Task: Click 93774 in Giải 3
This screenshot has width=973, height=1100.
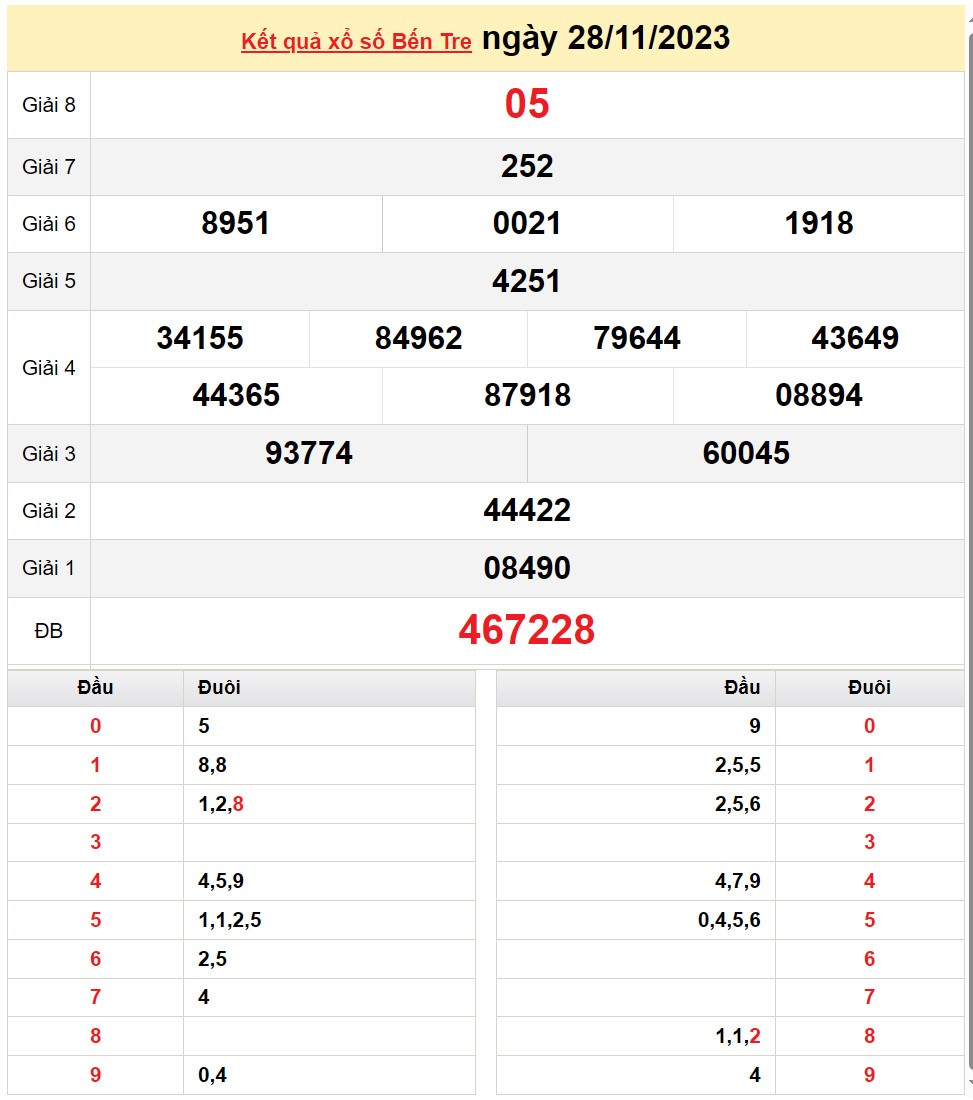Action: coord(307,453)
